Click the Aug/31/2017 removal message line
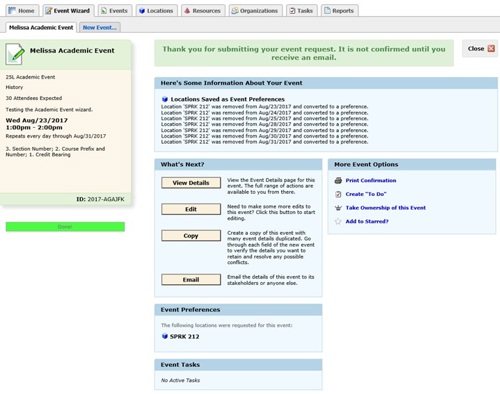 (265, 142)
